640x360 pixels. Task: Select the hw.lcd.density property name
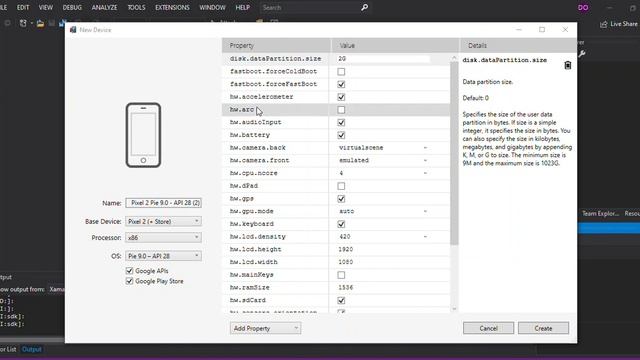(x=258, y=237)
